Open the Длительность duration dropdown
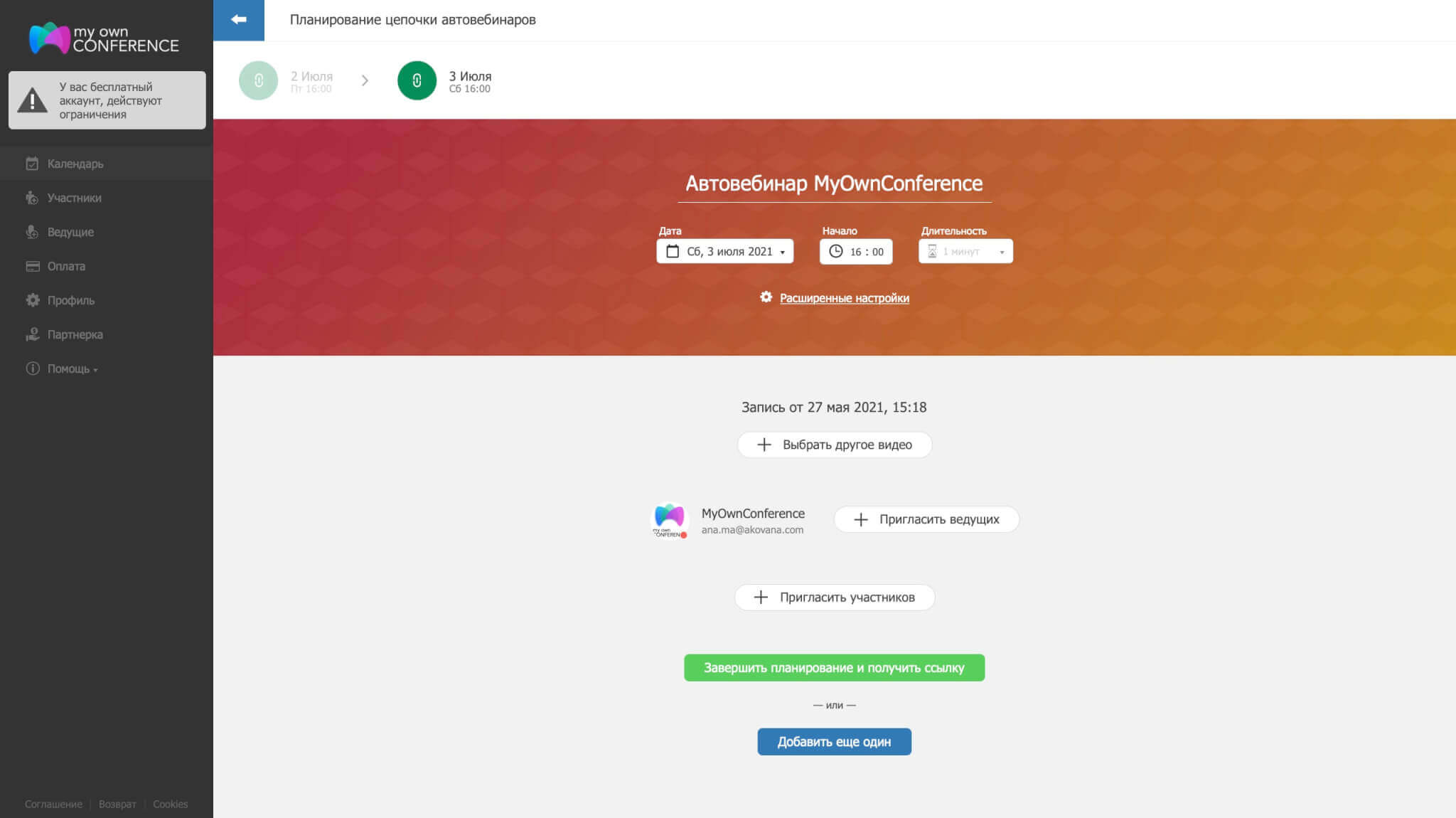The height and width of the screenshot is (818, 1456). tap(965, 251)
